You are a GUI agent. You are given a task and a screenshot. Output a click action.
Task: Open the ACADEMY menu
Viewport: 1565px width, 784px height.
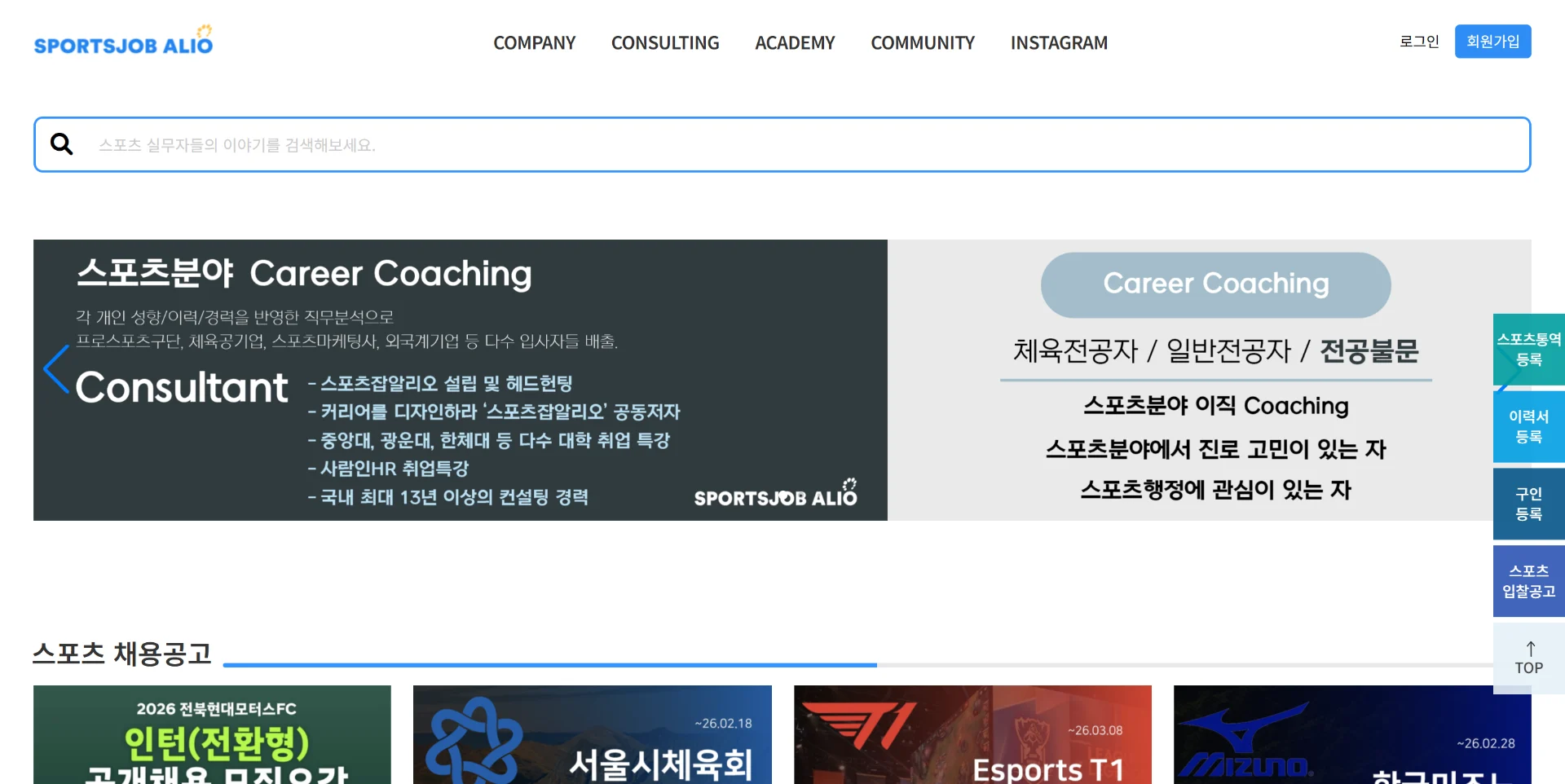(x=795, y=42)
